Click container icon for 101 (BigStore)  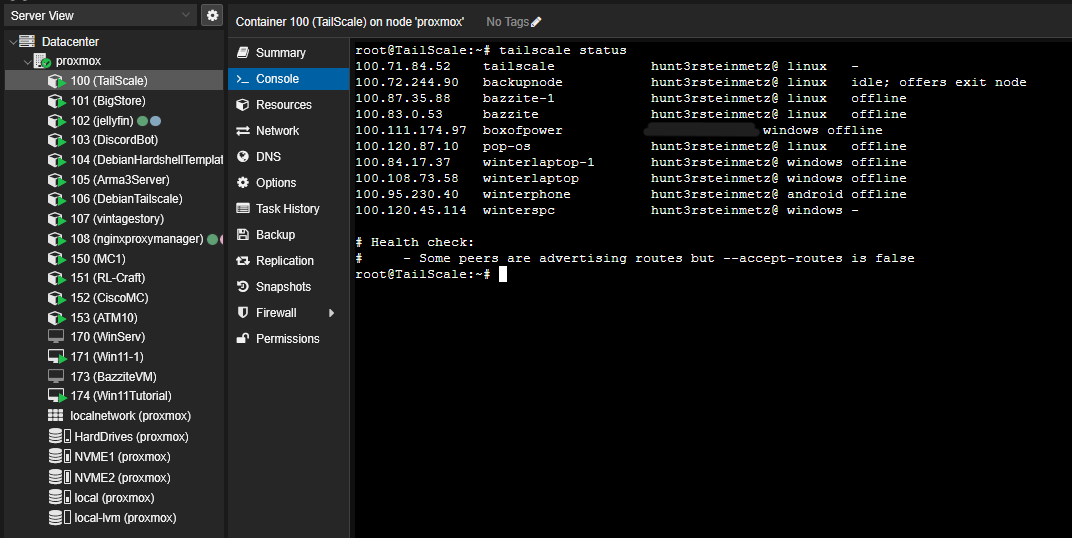(x=57, y=101)
